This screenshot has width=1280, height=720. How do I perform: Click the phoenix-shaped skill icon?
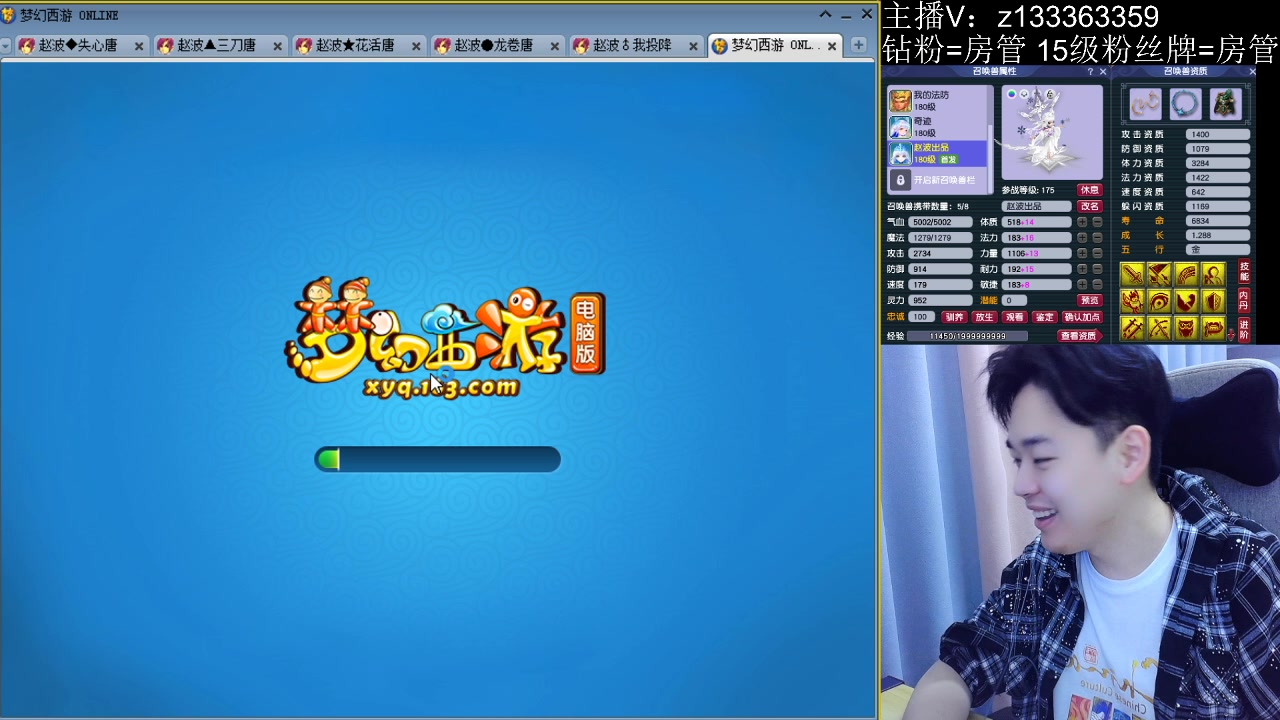tap(1132, 301)
